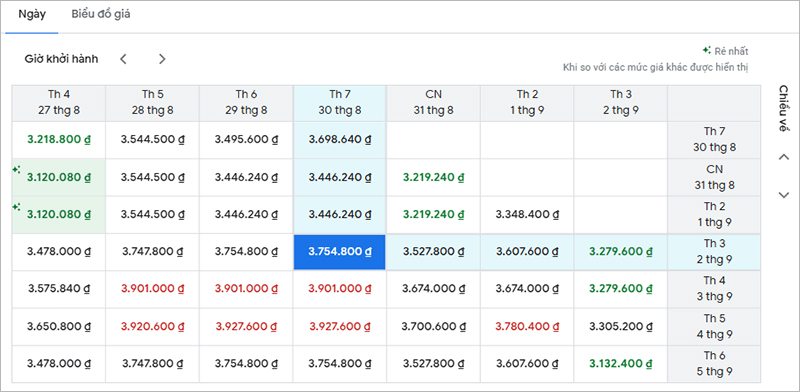
Task: Show later return dates down chevron
Action: [x=784, y=194]
